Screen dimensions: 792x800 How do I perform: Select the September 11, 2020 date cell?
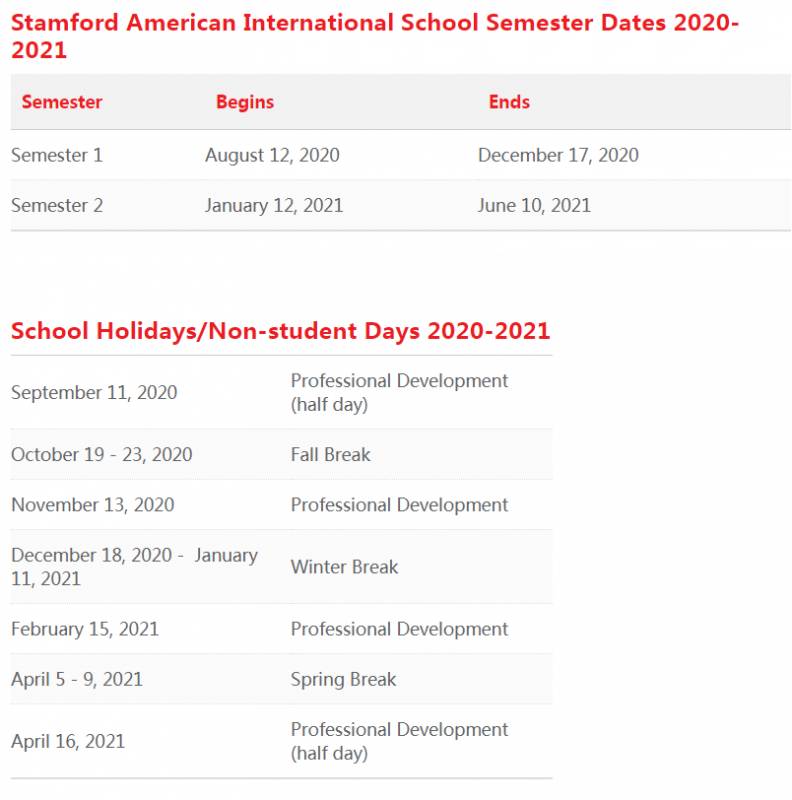(94, 392)
